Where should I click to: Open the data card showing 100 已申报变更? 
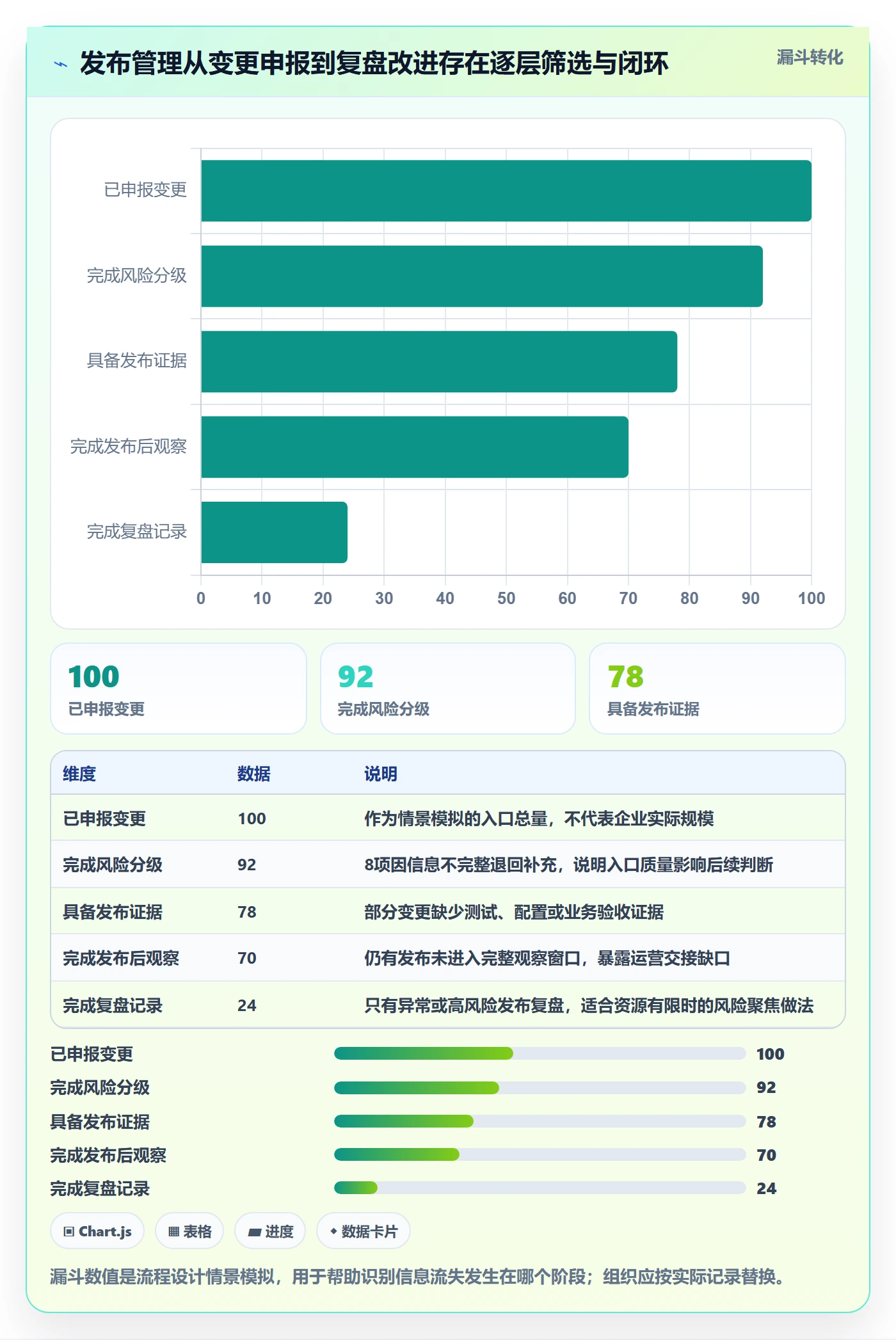click(179, 689)
